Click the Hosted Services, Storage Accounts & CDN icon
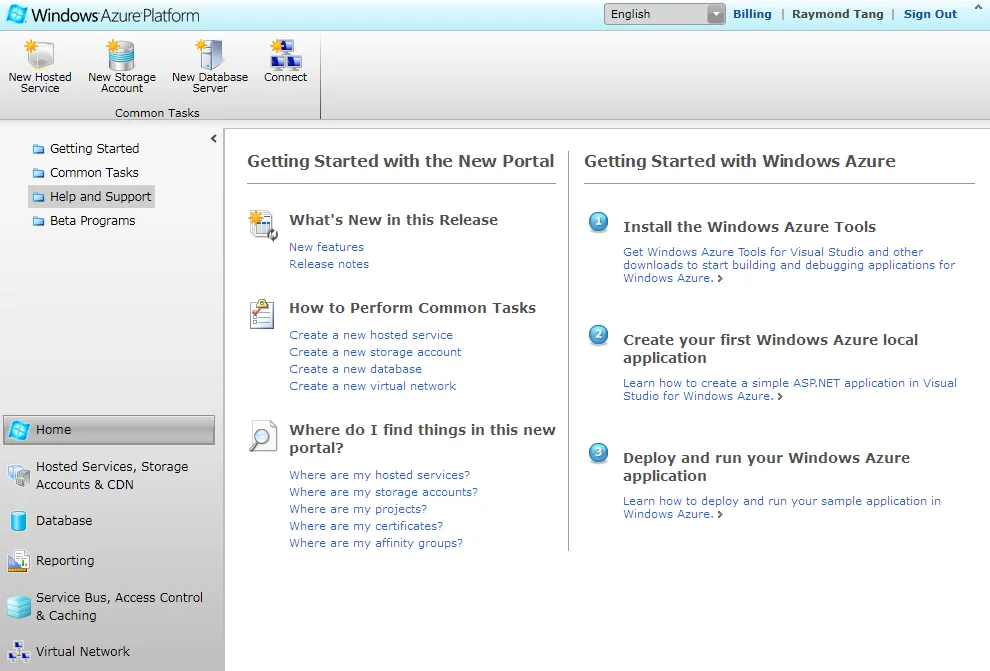Image resolution: width=990 pixels, height=671 pixels. [18, 476]
